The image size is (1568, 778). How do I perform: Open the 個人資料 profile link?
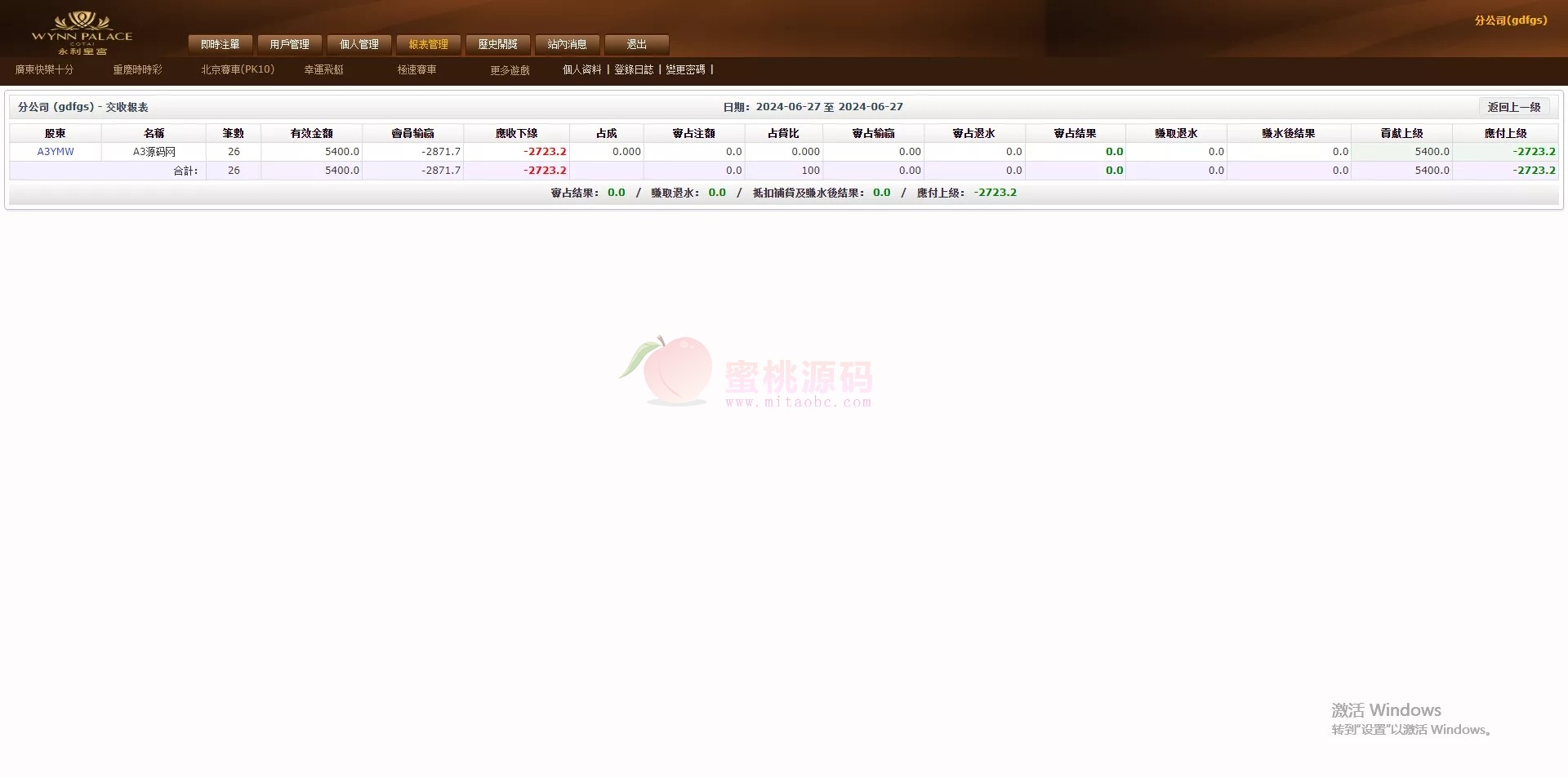tap(581, 70)
